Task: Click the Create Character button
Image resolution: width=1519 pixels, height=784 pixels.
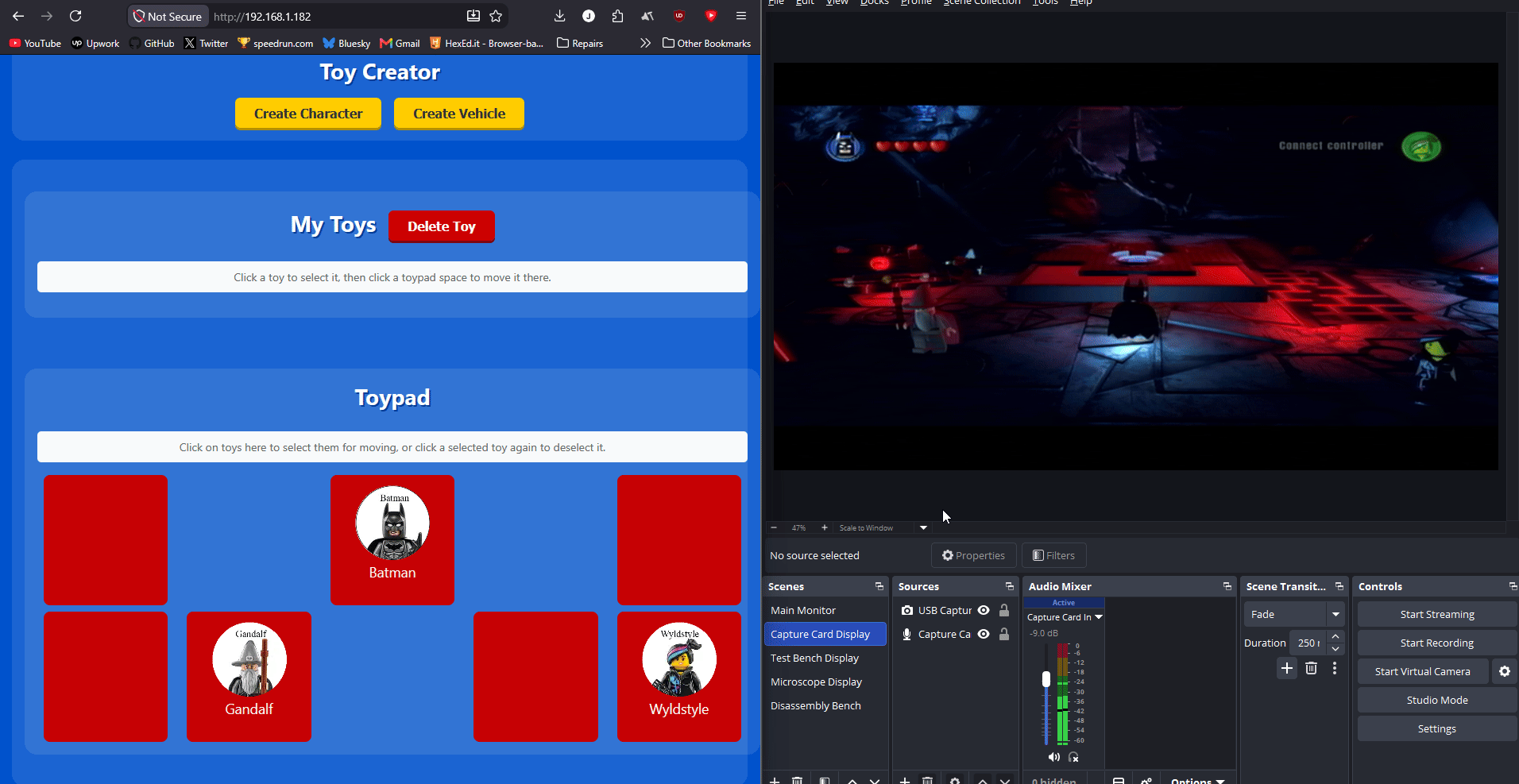Action: (308, 114)
